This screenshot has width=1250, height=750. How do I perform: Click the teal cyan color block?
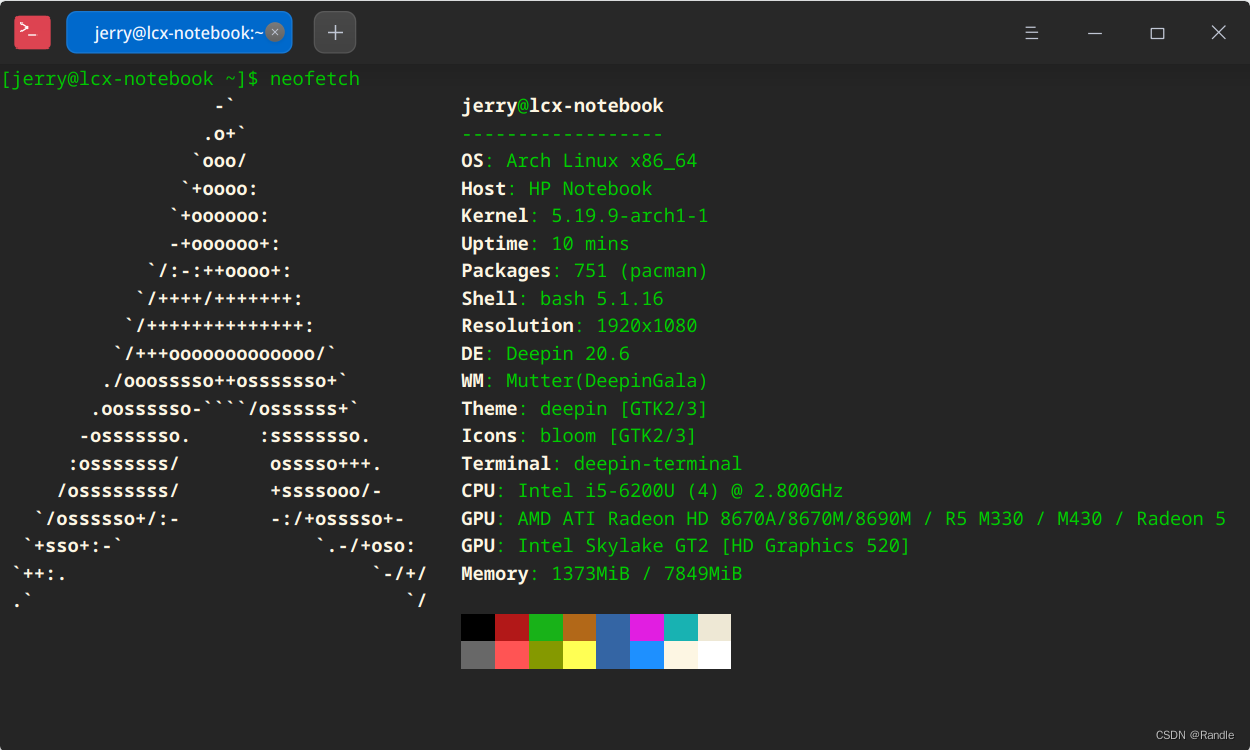click(x=681, y=627)
